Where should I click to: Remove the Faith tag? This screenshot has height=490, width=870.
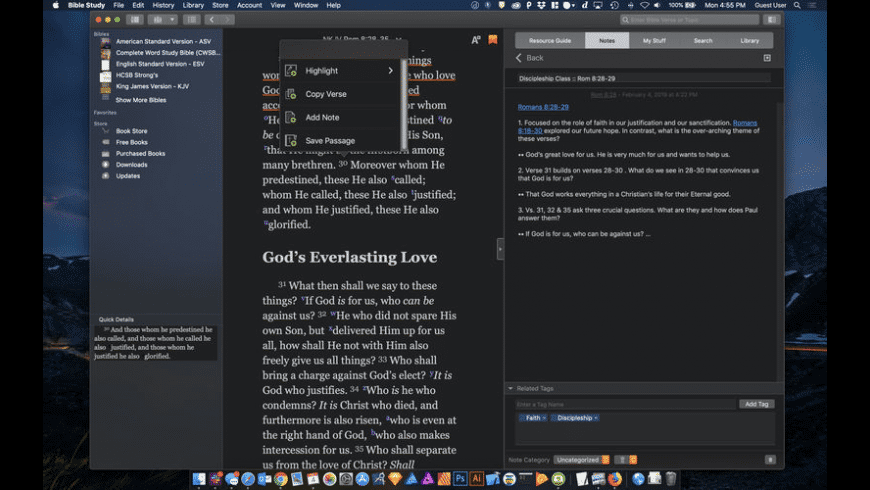[544, 418]
